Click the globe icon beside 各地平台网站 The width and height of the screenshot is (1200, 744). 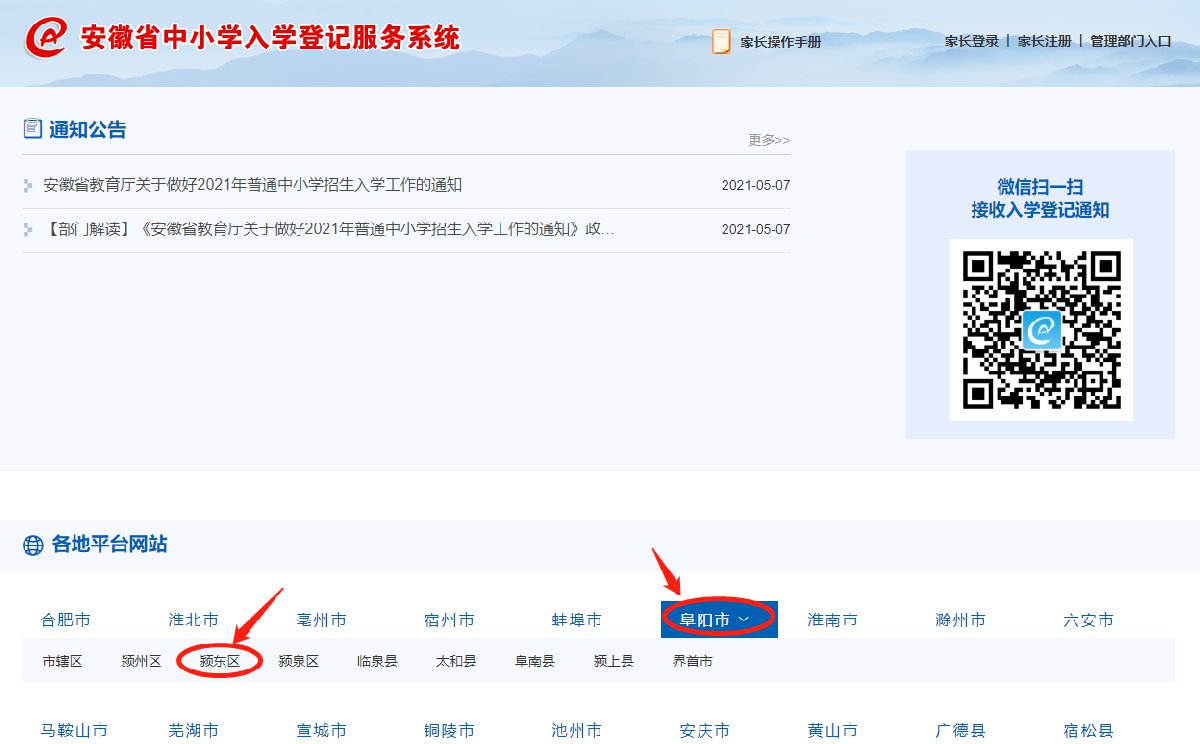pos(33,545)
